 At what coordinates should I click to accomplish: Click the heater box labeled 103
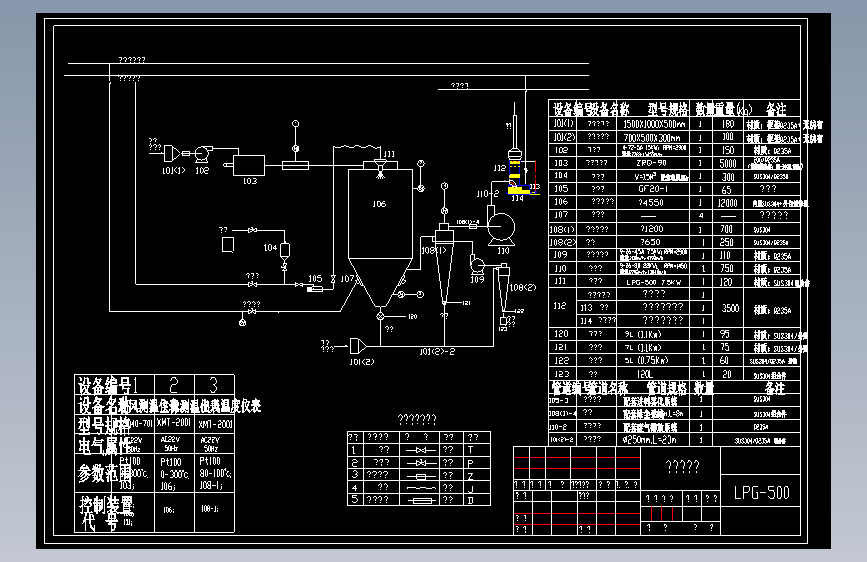coord(248,165)
